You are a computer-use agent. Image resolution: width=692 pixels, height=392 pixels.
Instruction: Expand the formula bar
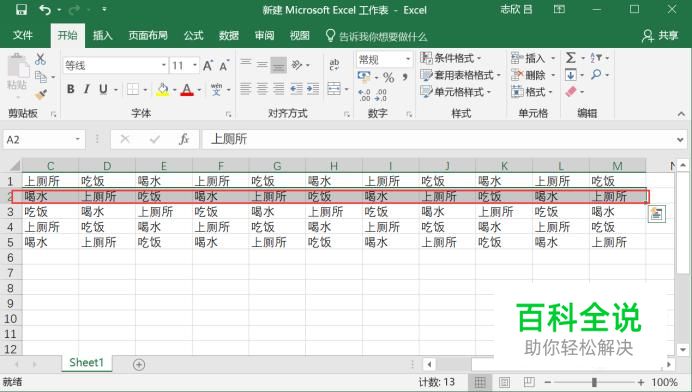tap(680, 140)
